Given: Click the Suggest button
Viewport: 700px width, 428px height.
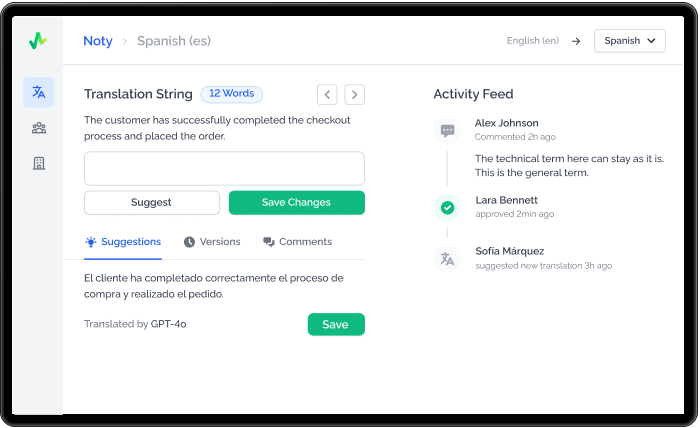Looking at the screenshot, I should [151, 202].
